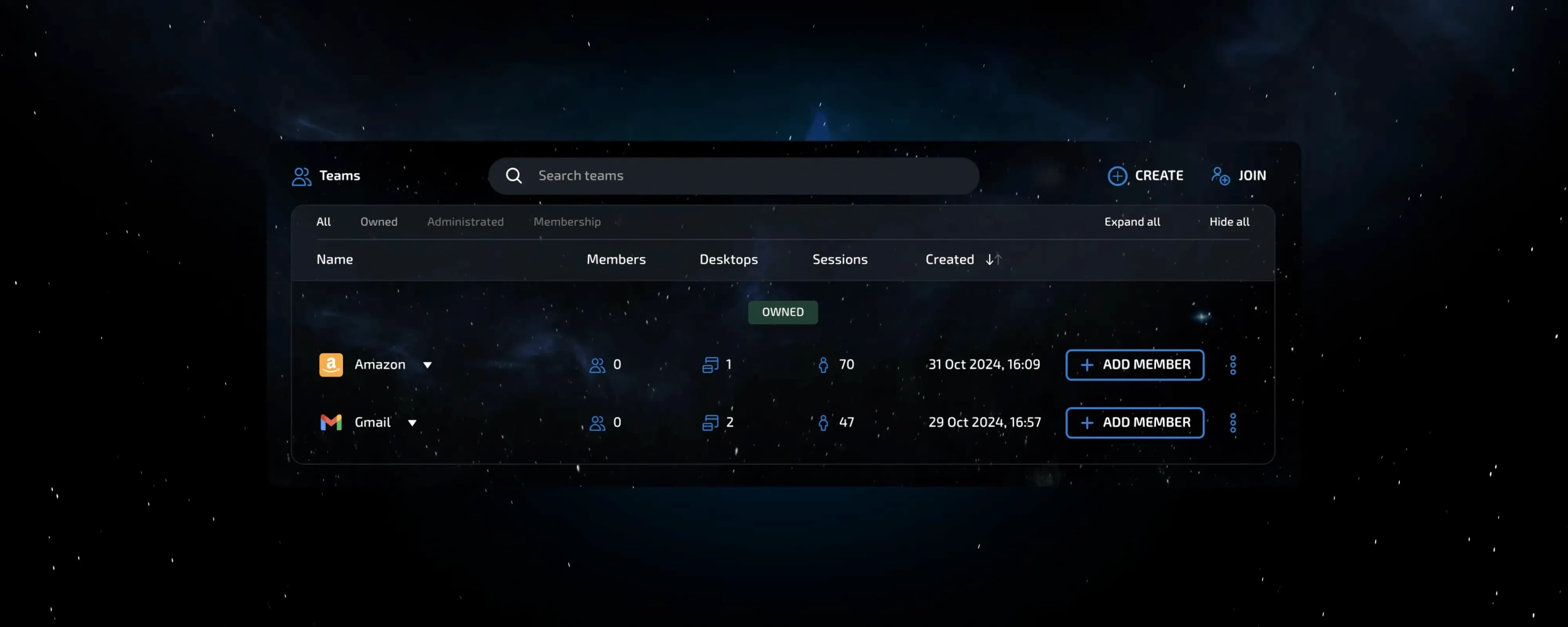
Task: Click the Gmail desktops count icon
Action: 710,422
